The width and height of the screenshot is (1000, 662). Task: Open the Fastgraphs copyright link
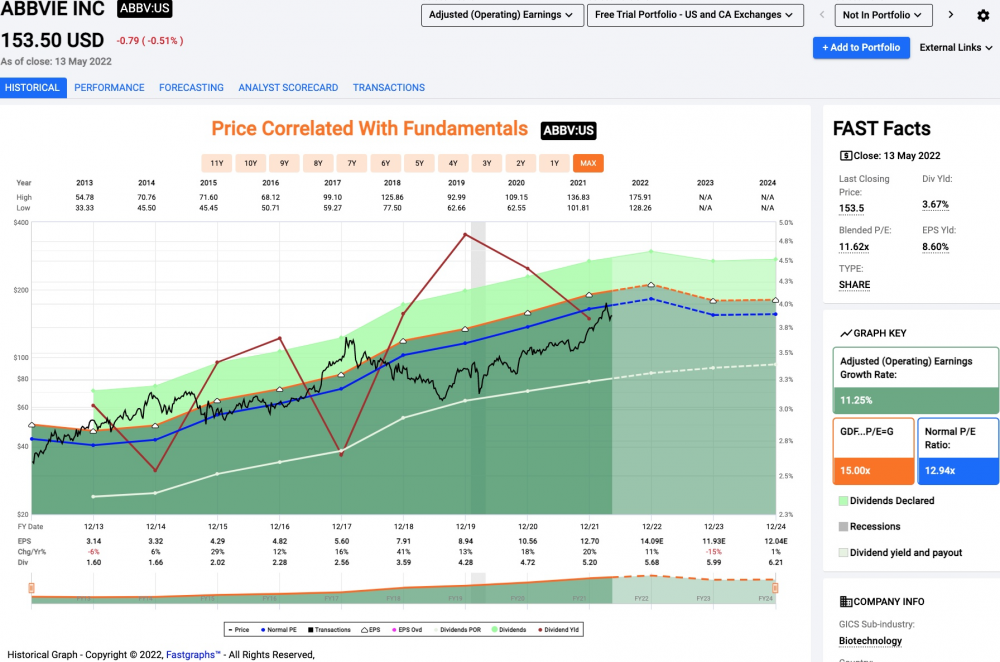tap(193, 654)
